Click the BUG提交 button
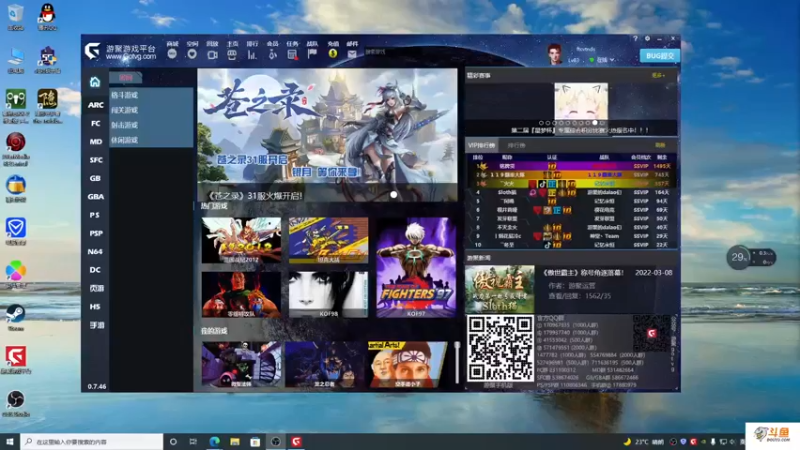The height and width of the screenshot is (450, 800). 660,56
